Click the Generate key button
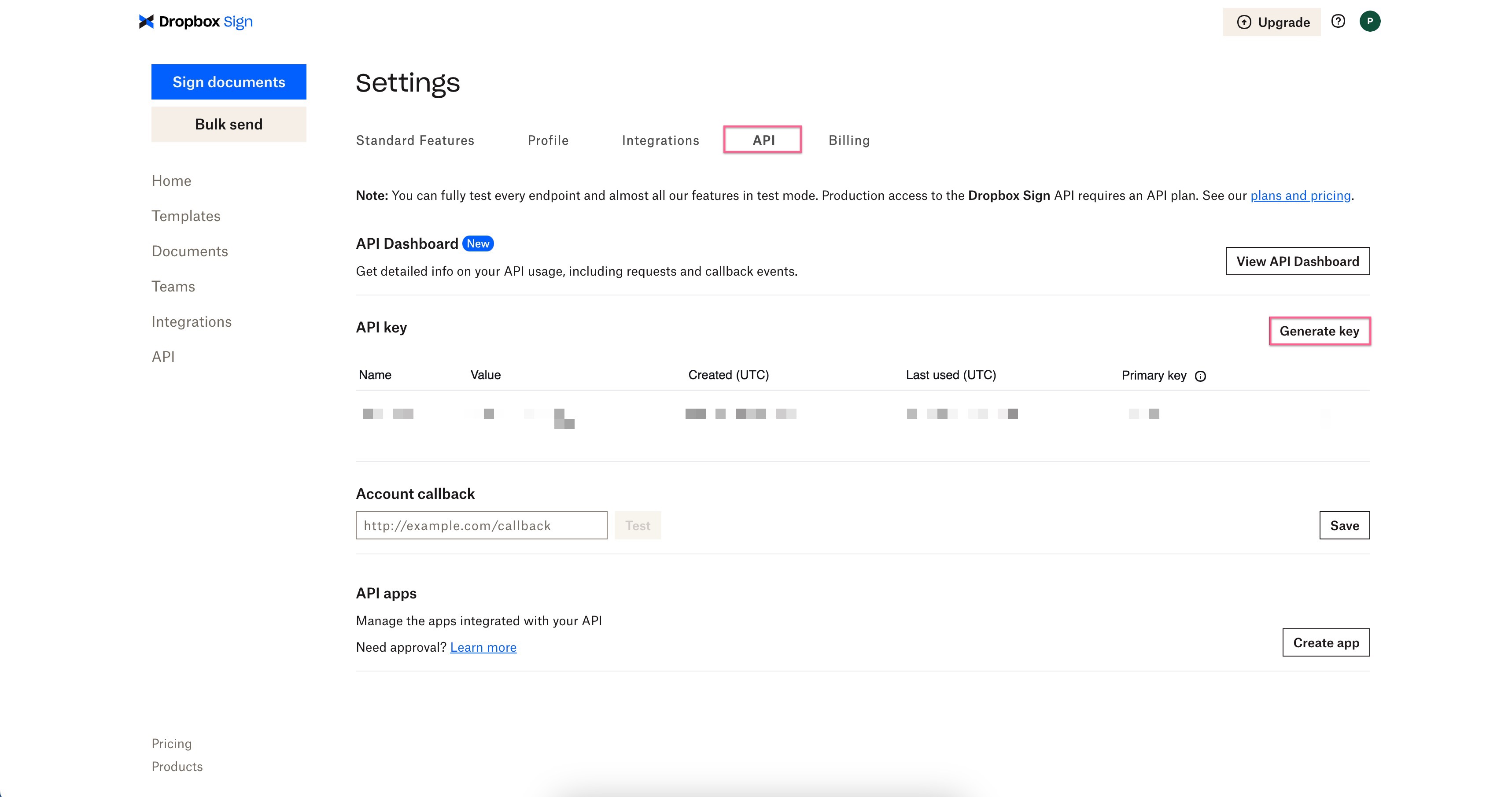 [x=1320, y=330]
